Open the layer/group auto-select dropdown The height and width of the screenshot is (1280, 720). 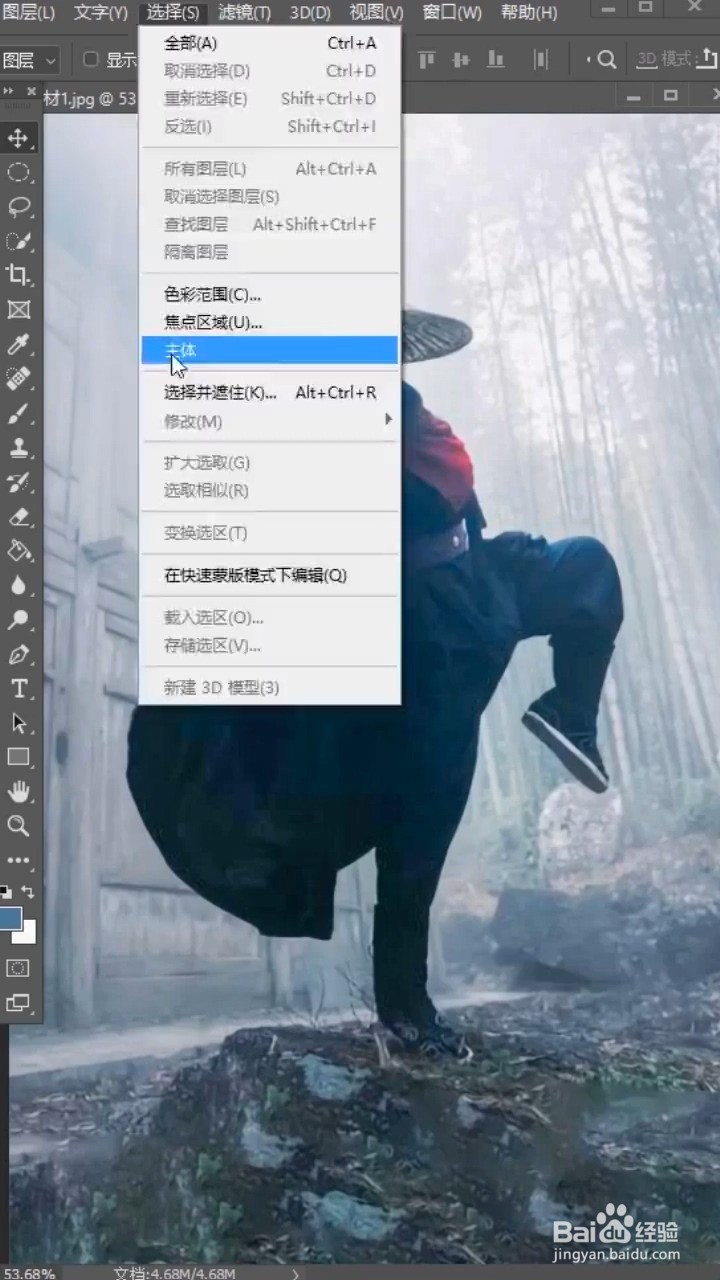coord(30,60)
